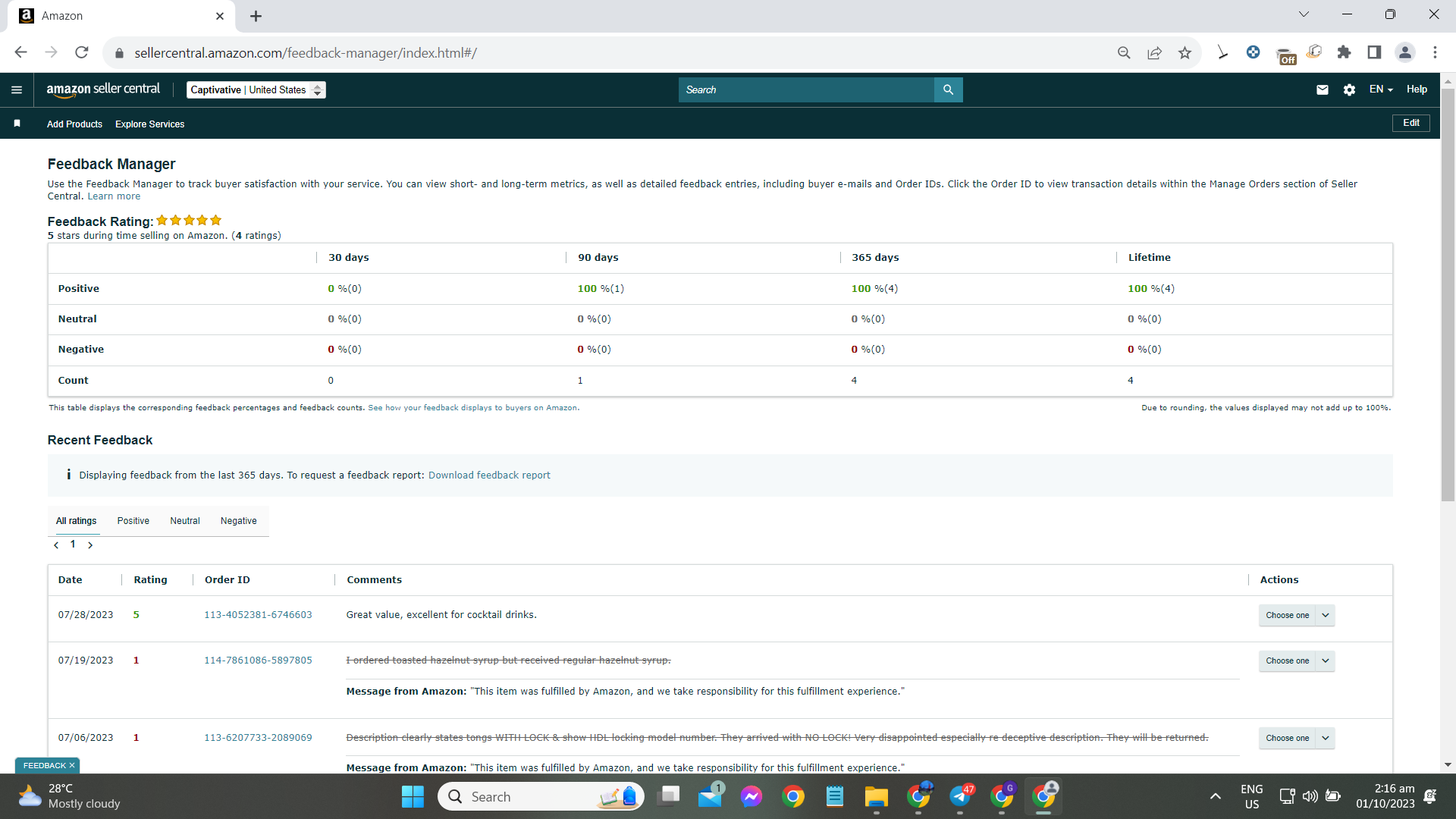Go forward to next page
The image size is (1456, 819).
point(51,52)
